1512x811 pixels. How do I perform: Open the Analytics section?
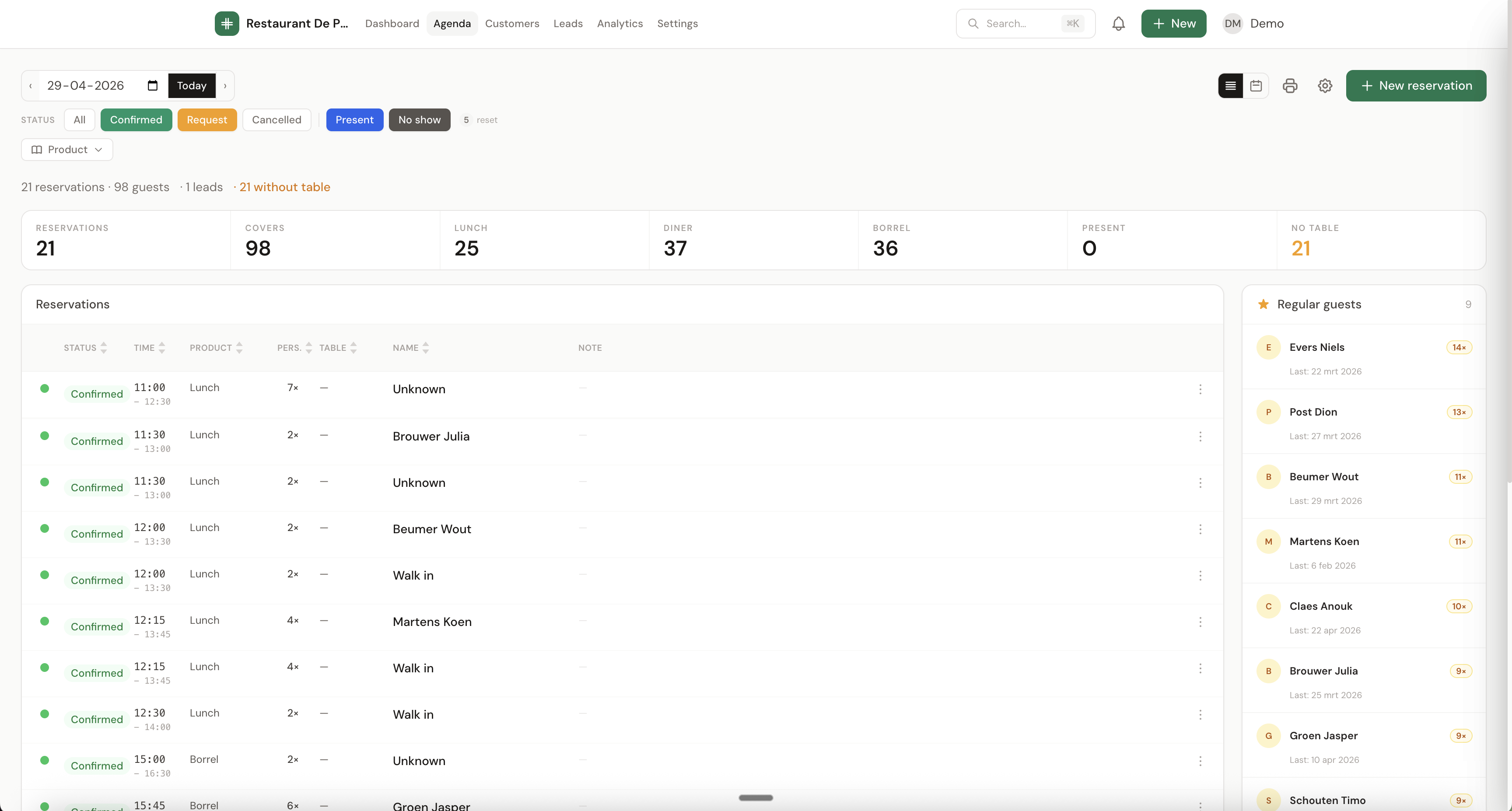(x=619, y=24)
